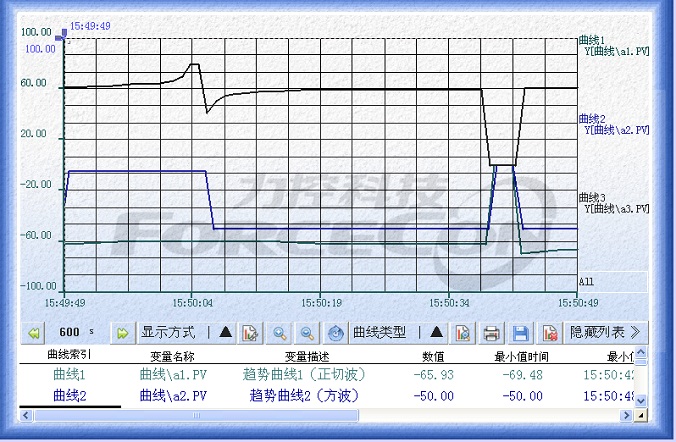Click the print icon in the toolbar

coord(491,332)
